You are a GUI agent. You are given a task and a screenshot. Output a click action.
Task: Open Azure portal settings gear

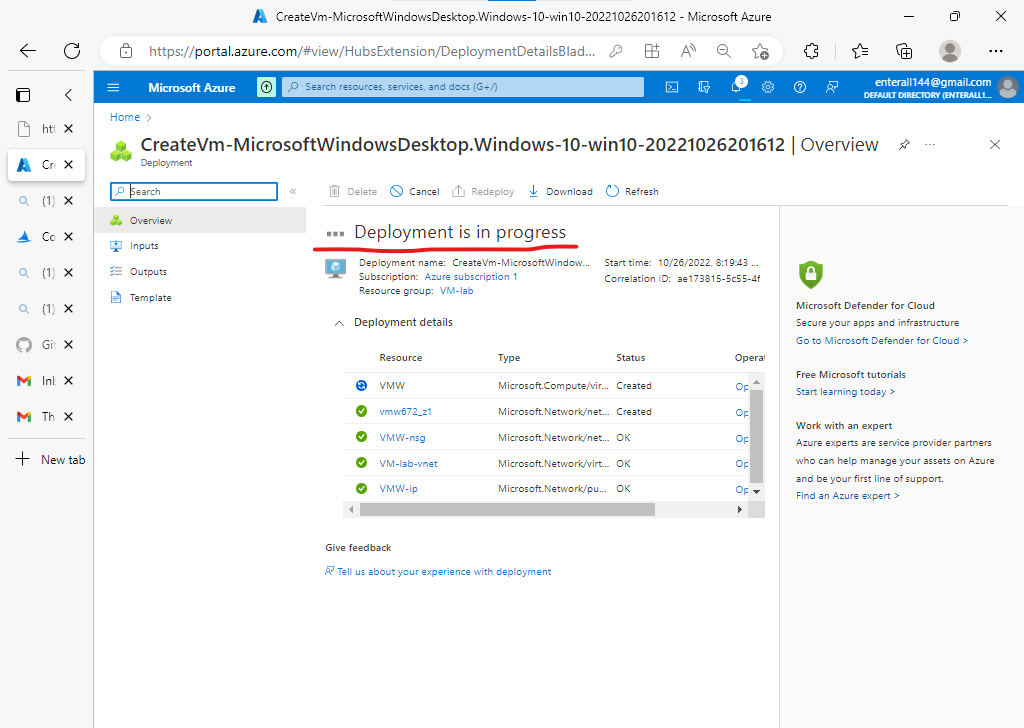coord(768,87)
